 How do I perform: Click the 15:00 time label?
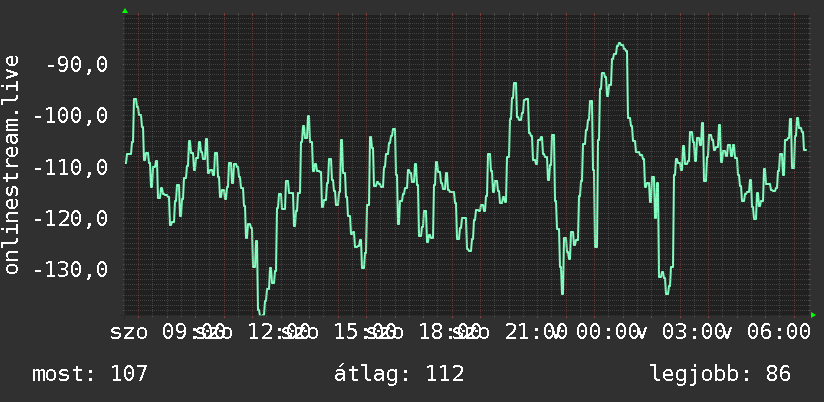[x=364, y=332]
